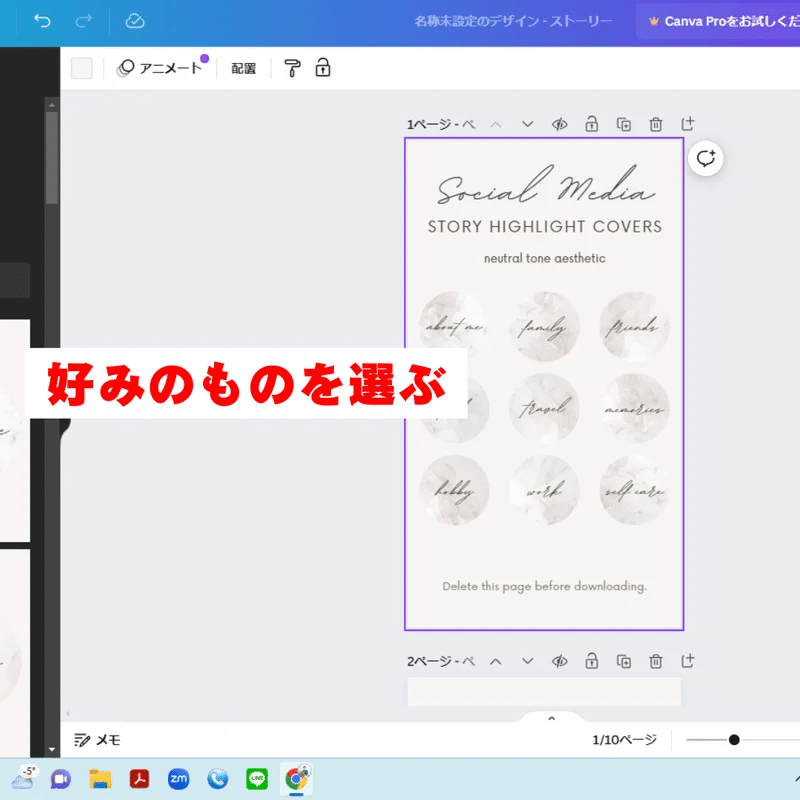This screenshot has height=800, width=800.
Task: Add page after page 2 icon
Action: pos(688,661)
